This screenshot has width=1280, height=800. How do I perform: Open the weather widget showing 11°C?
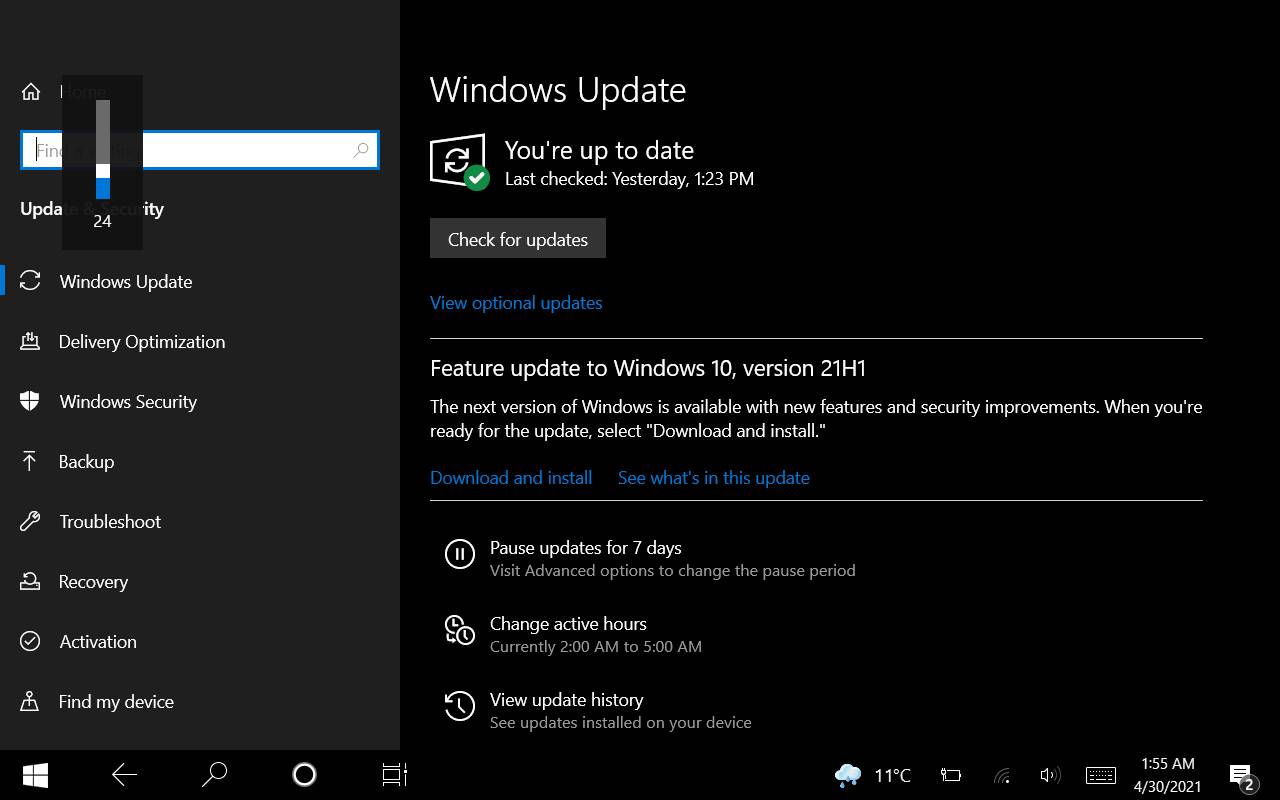873,775
